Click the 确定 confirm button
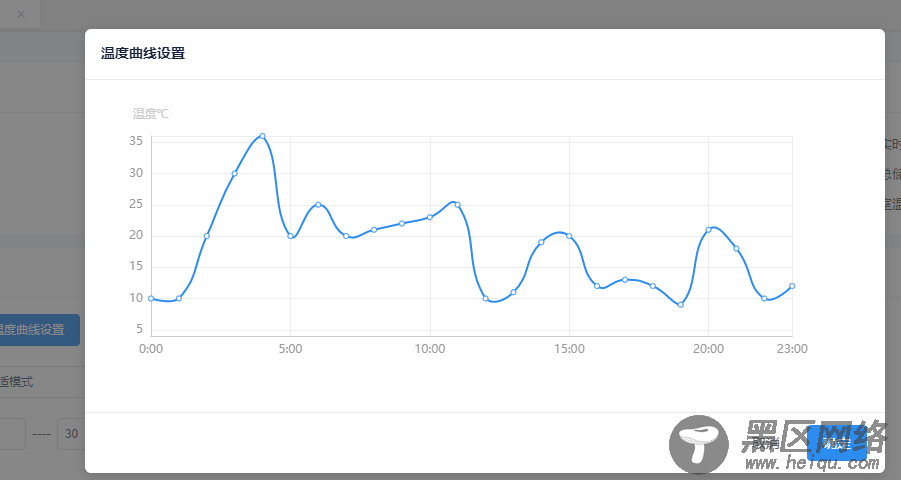This screenshot has width=901, height=480. [x=836, y=443]
